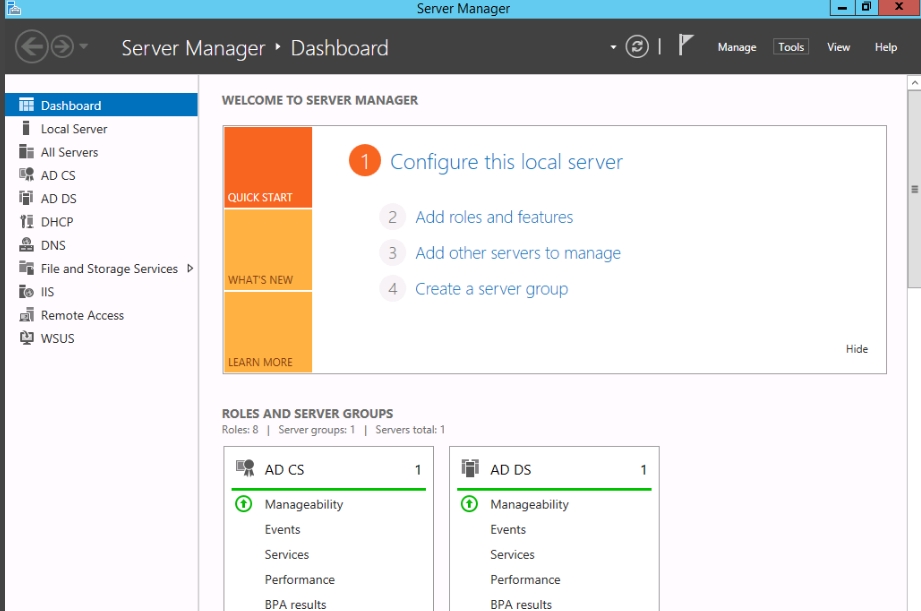The height and width of the screenshot is (611, 921).
Task: Open Performance in AD CS tile
Action: 300,580
